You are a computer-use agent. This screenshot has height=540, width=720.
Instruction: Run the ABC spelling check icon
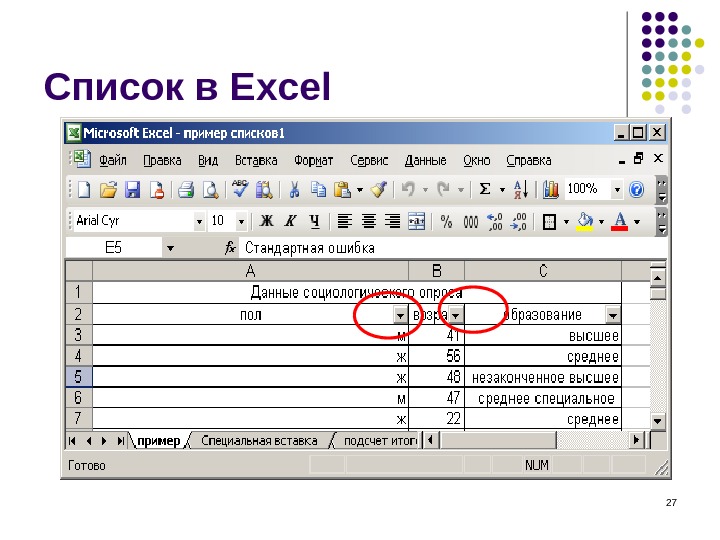pos(239,188)
